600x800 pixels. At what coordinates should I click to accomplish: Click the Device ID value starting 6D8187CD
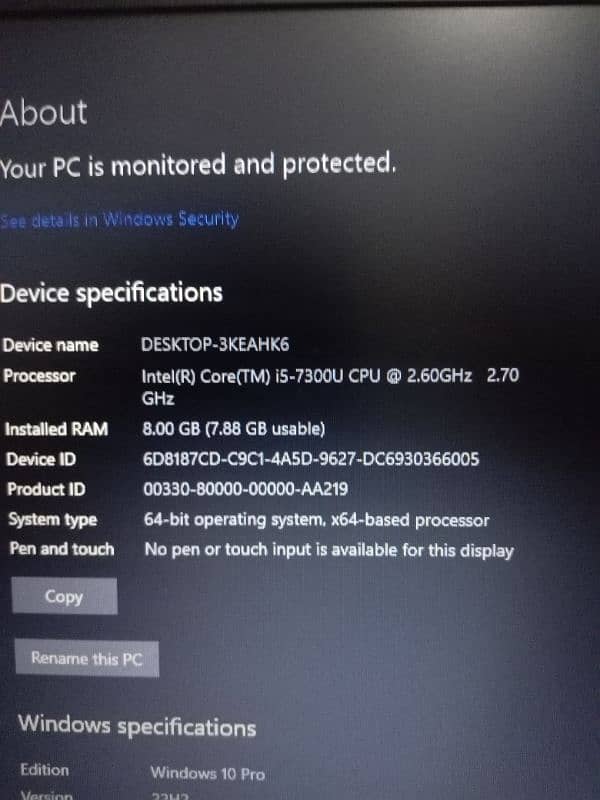(311, 459)
